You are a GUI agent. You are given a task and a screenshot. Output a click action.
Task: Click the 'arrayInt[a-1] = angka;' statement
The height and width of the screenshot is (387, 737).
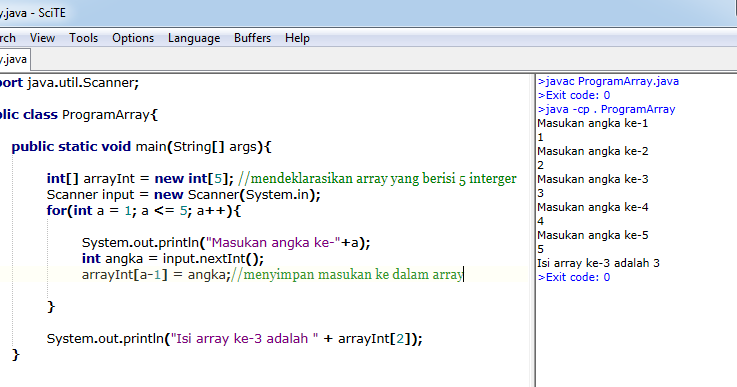pos(156,275)
